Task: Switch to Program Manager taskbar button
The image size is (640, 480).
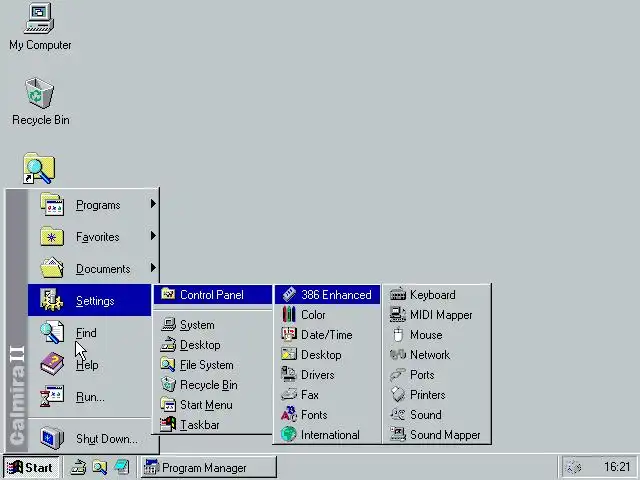Action: pos(209,467)
